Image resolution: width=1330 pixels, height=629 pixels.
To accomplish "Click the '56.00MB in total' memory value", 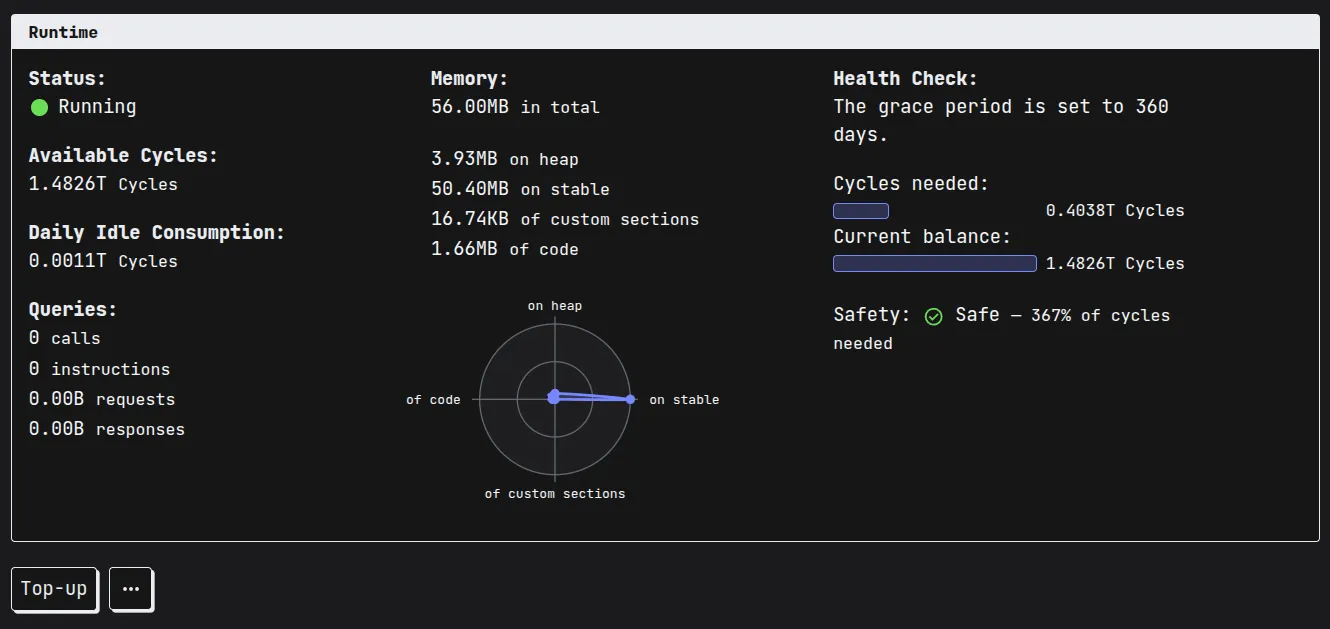I will coord(514,107).
